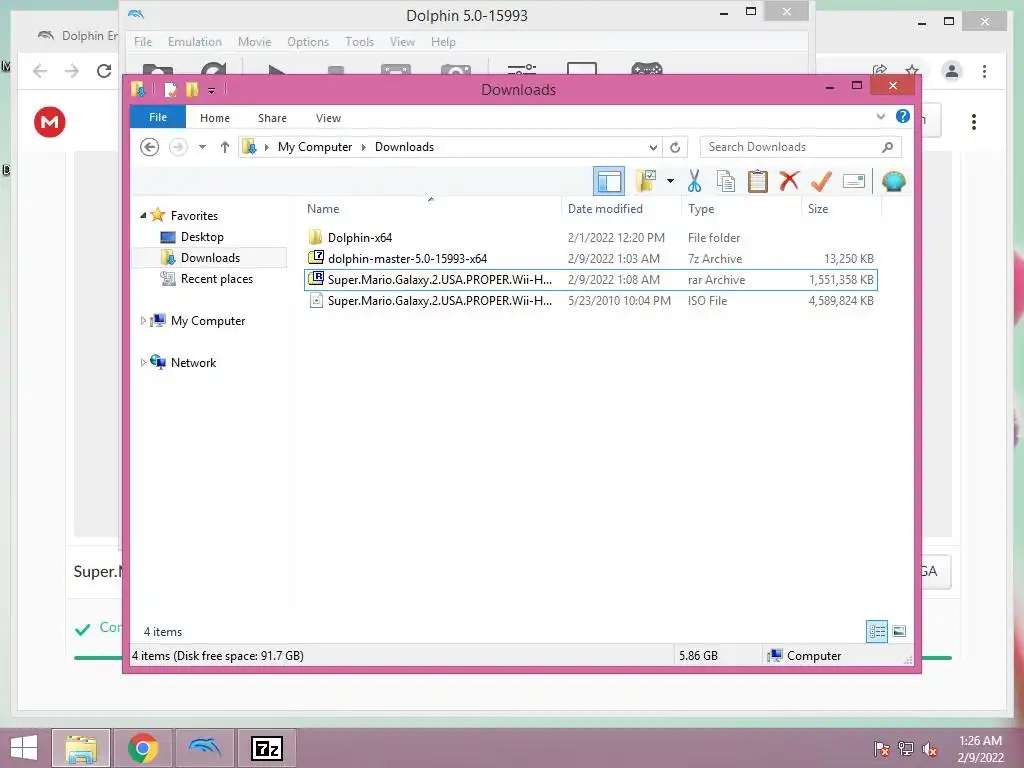Expand My Computer in navigation pane

[x=143, y=321]
